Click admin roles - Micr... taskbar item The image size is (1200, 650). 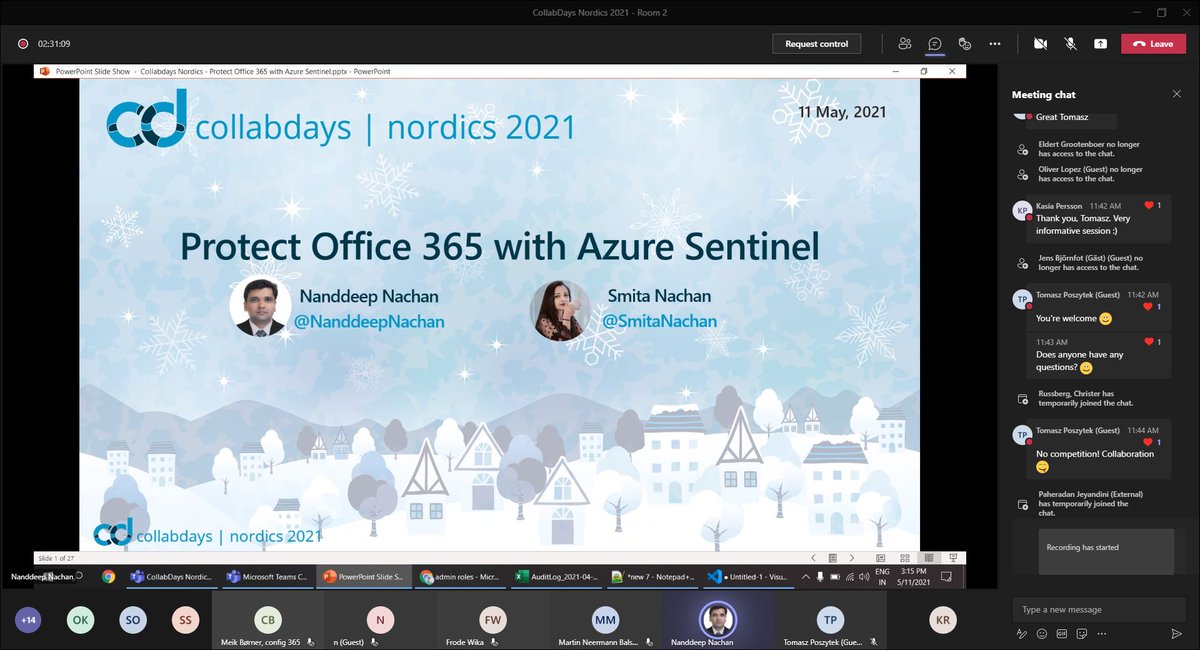460,577
